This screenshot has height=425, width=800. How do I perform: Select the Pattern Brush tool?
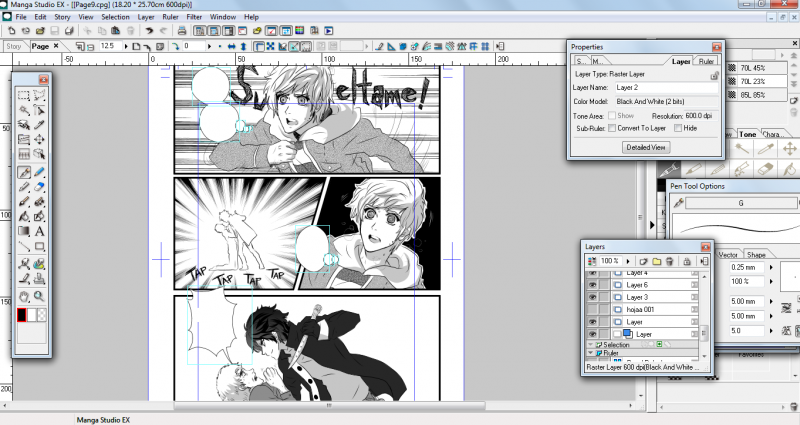[39, 202]
